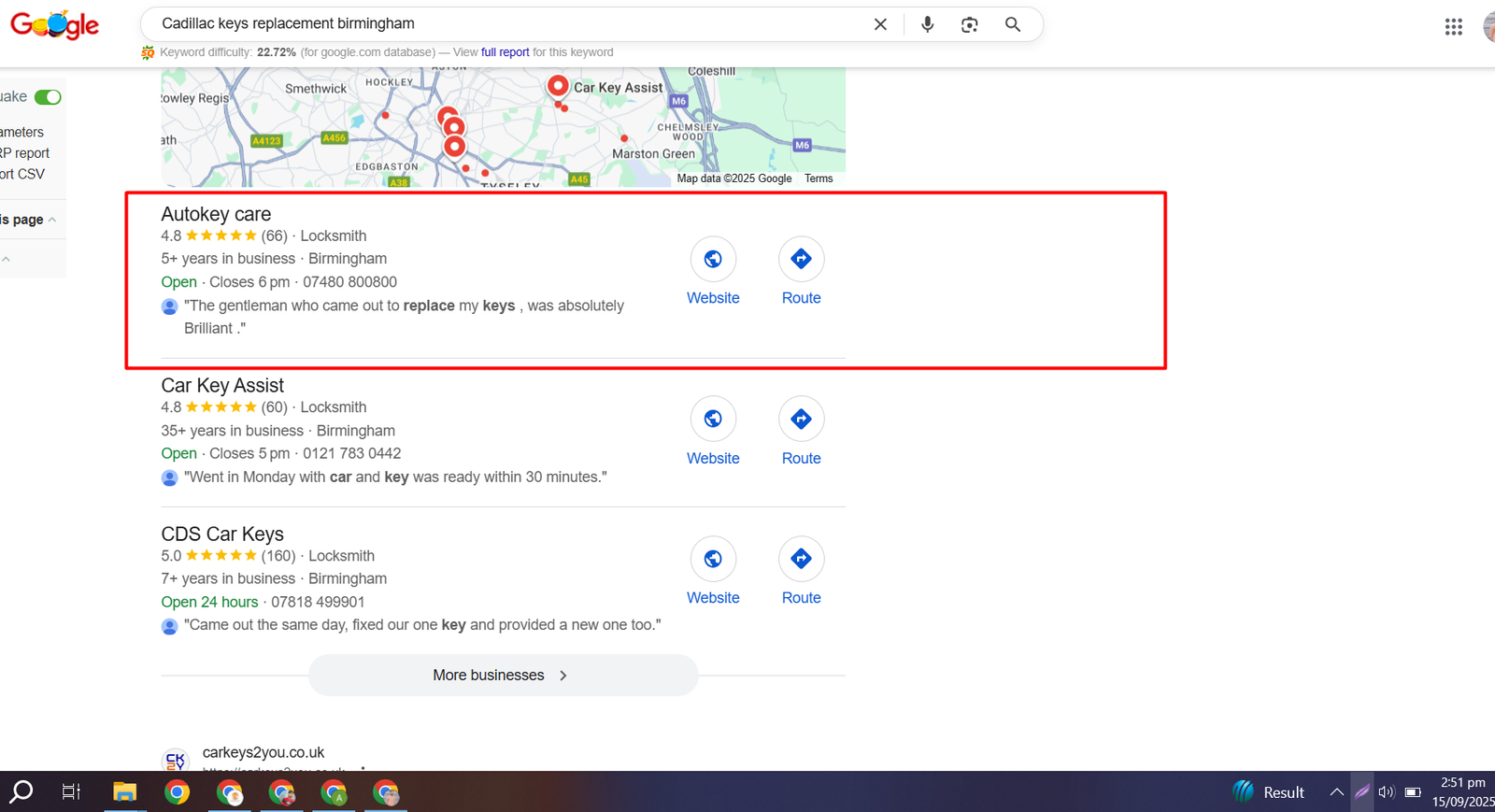Select Export CSV in the sidebar
The width and height of the screenshot is (1495, 812).
[23, 174]
